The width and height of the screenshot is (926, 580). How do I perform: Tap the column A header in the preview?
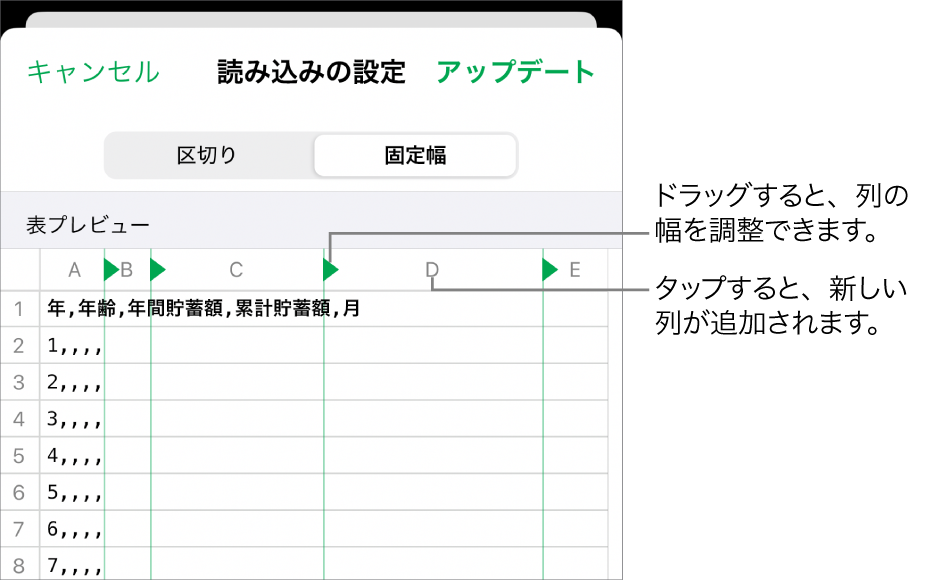pos(74,269)
